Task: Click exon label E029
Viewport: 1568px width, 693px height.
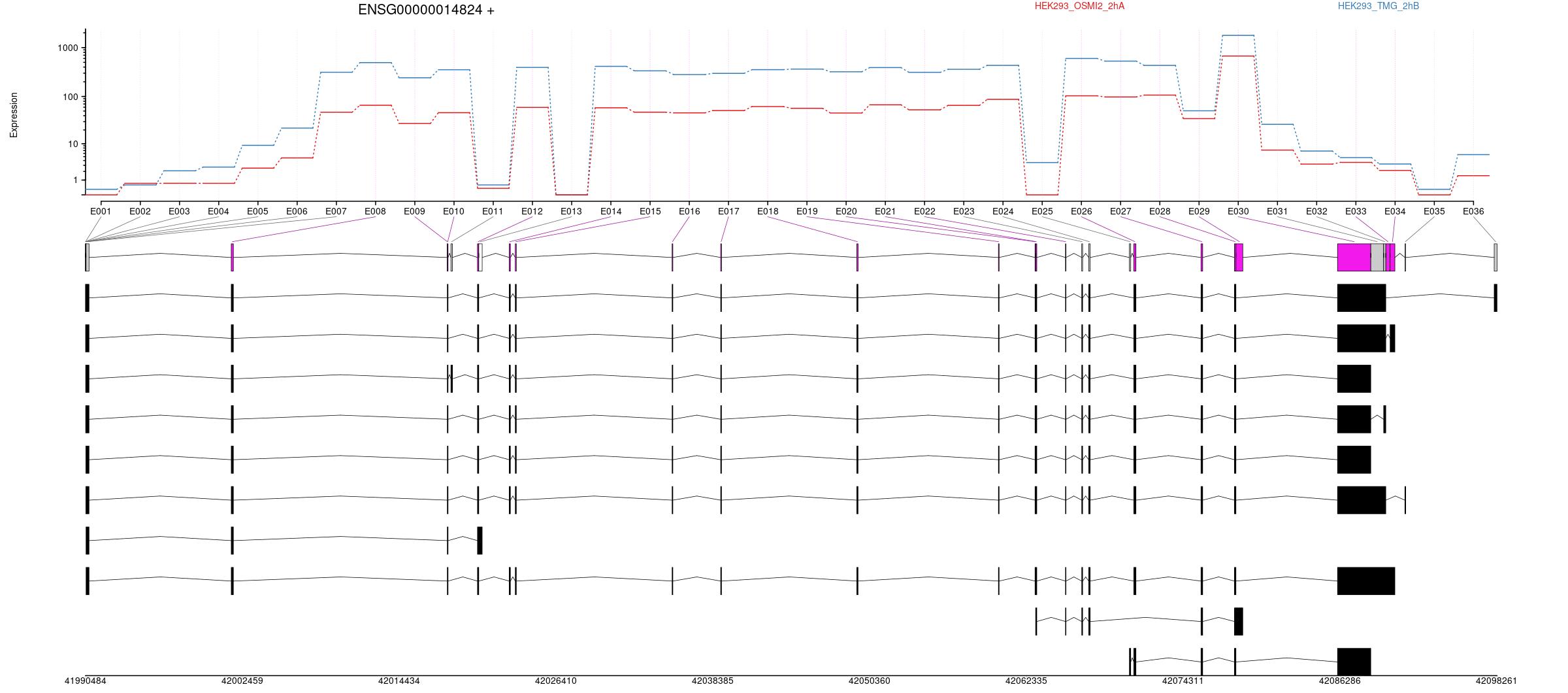Action: tap(1199, 211)
